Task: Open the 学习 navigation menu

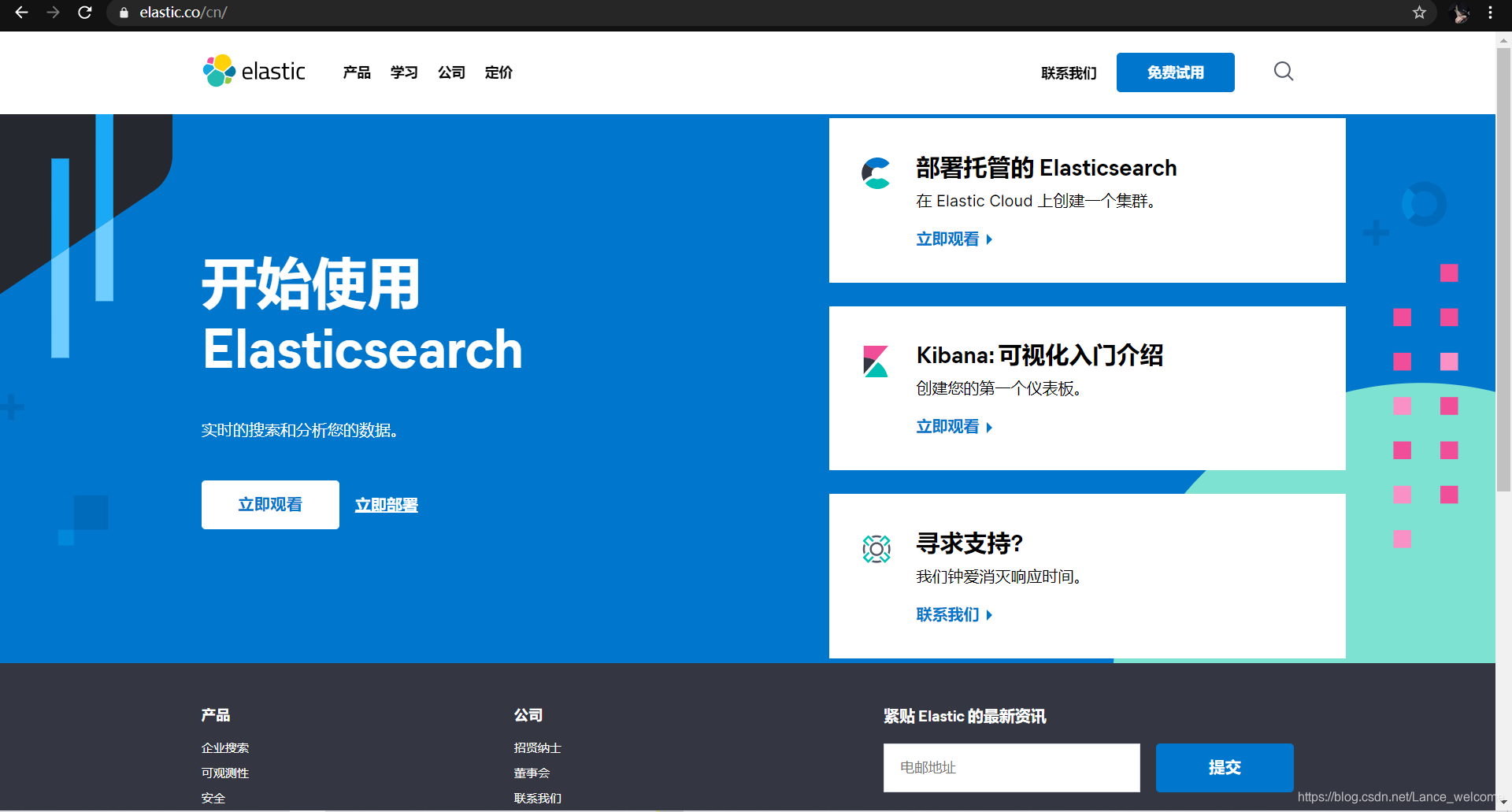Action: click(403, 72)
